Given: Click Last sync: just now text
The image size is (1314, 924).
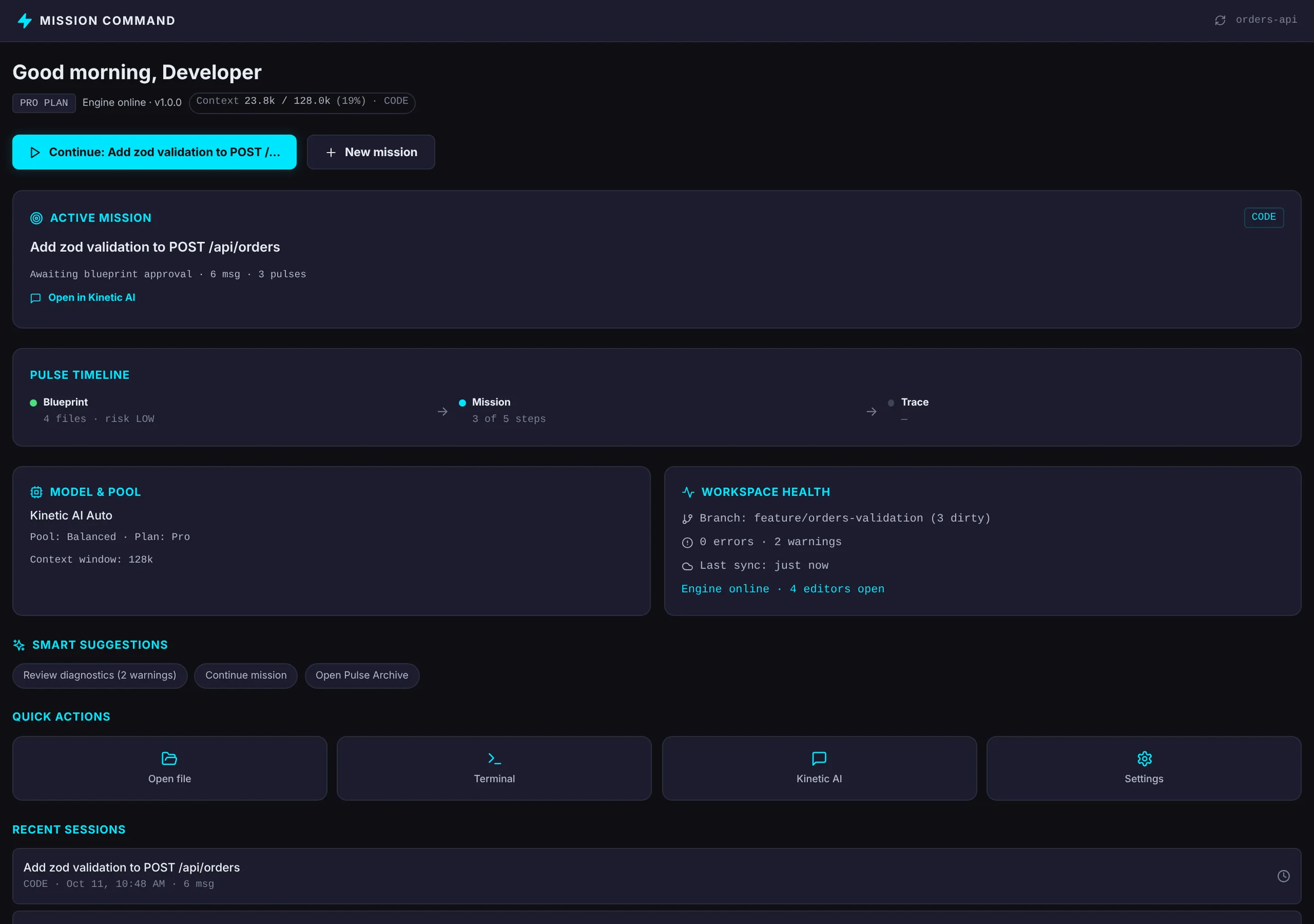Looking at the screenshot, I should pyautogui.click(x=764, y=565).
